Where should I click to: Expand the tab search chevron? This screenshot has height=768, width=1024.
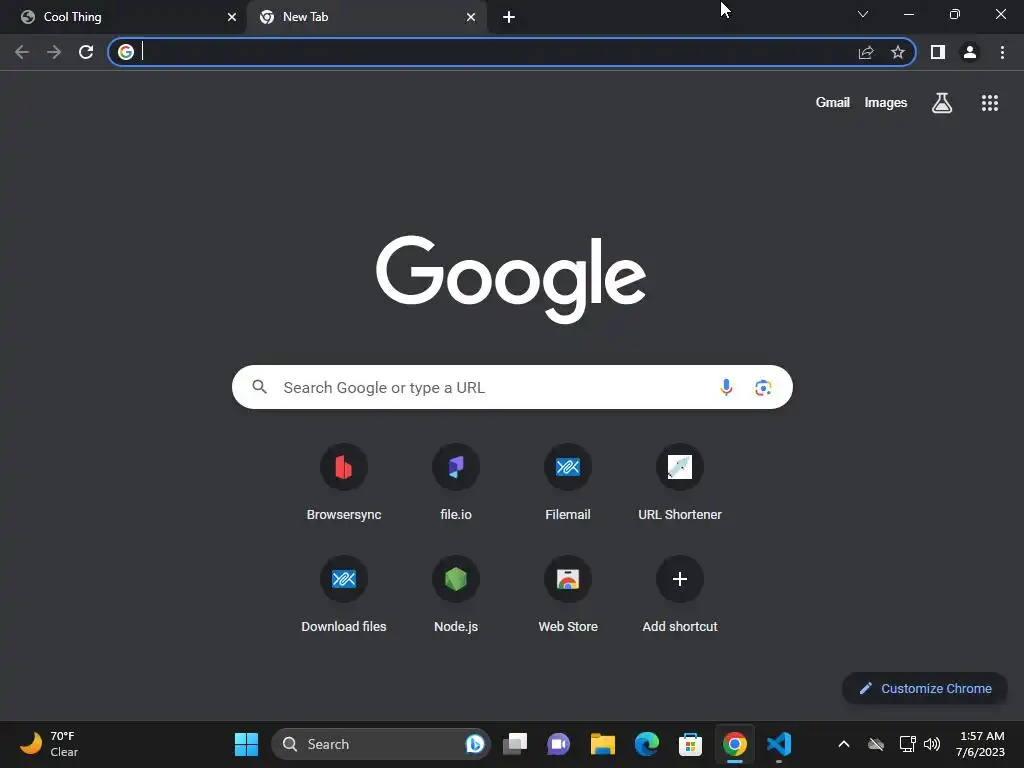(863, 14)
